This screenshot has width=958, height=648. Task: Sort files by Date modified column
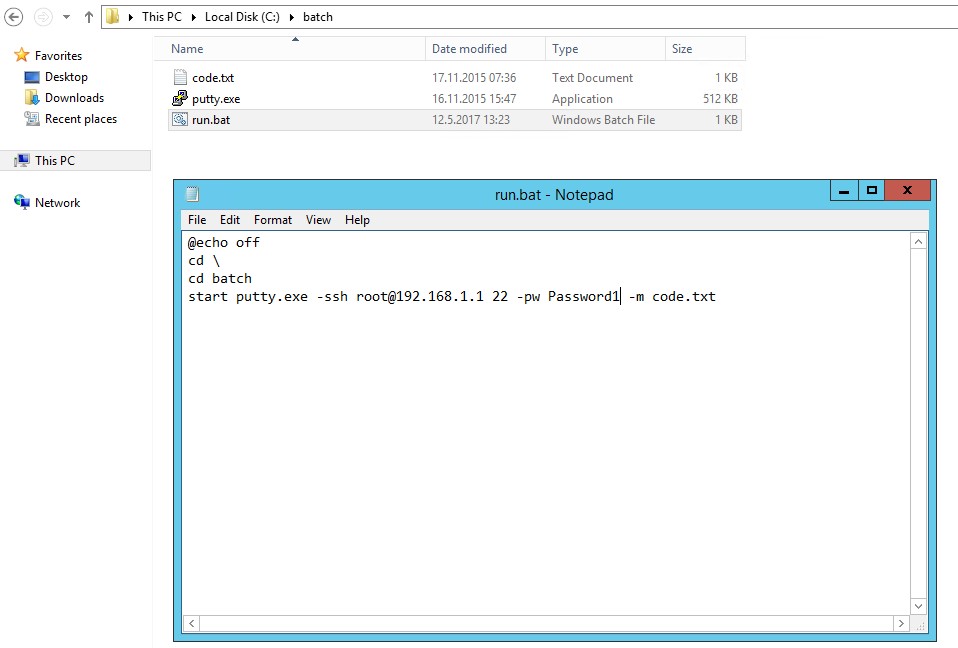click(x=485, y=49)
